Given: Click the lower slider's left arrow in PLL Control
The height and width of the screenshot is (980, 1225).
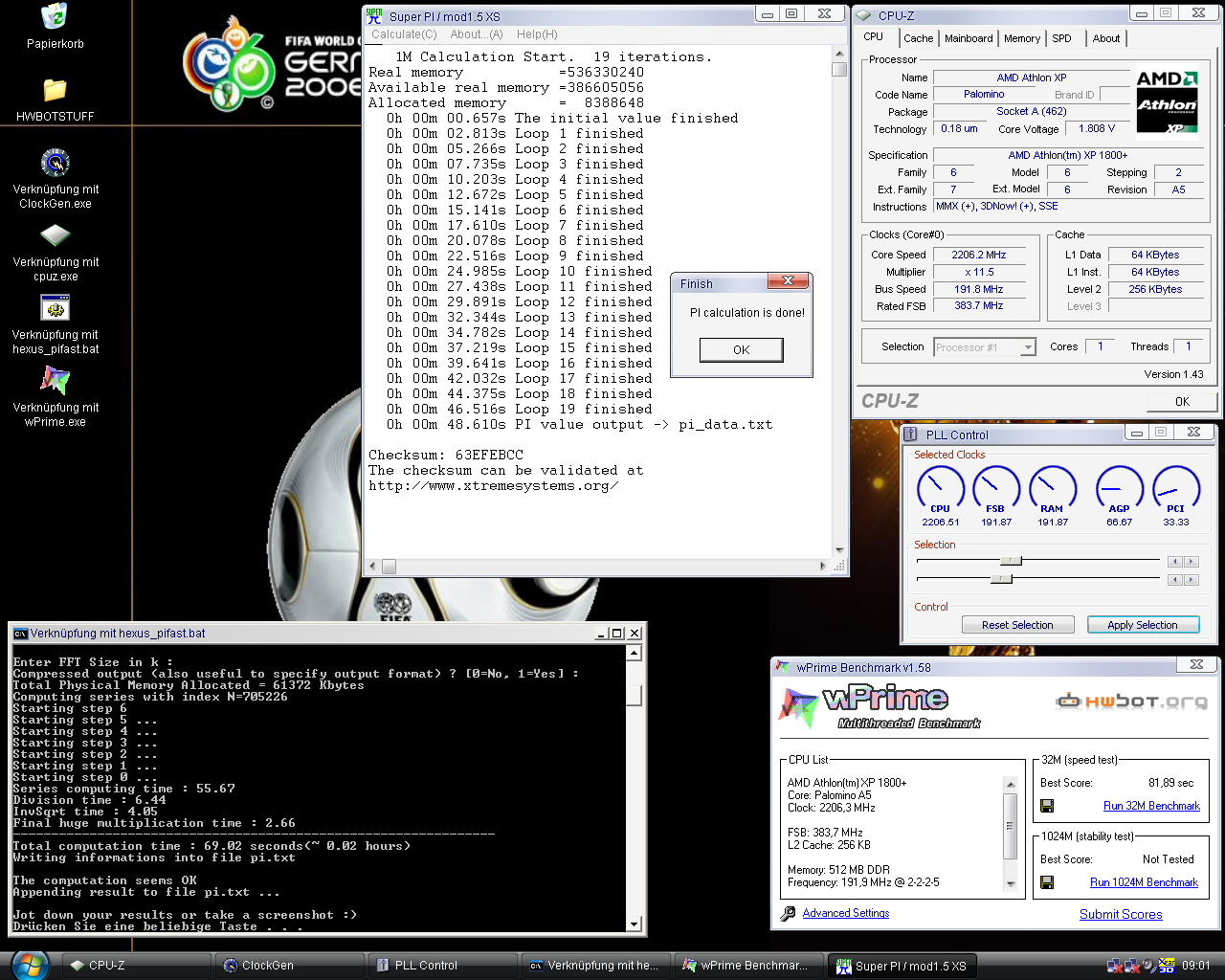Looking at the screenshot, I should (x=1175, y=580).
